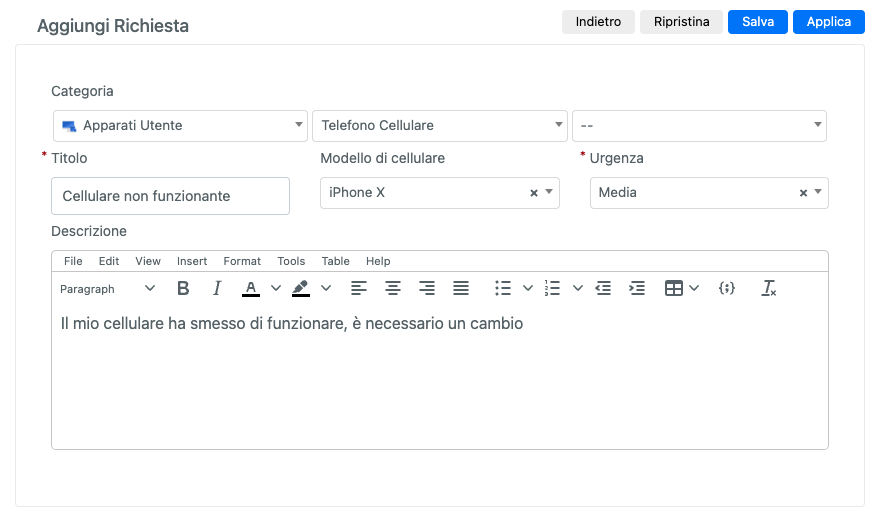The width and height of the screenshot is (885, 520).
Task: Insert code sample with braces icon
Action: (727, 289)
